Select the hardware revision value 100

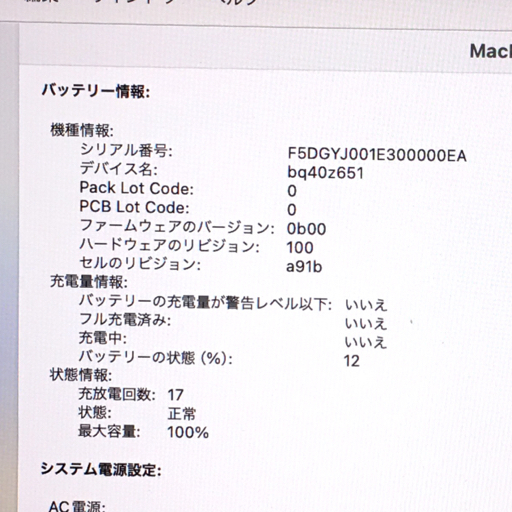pos(300,248)
